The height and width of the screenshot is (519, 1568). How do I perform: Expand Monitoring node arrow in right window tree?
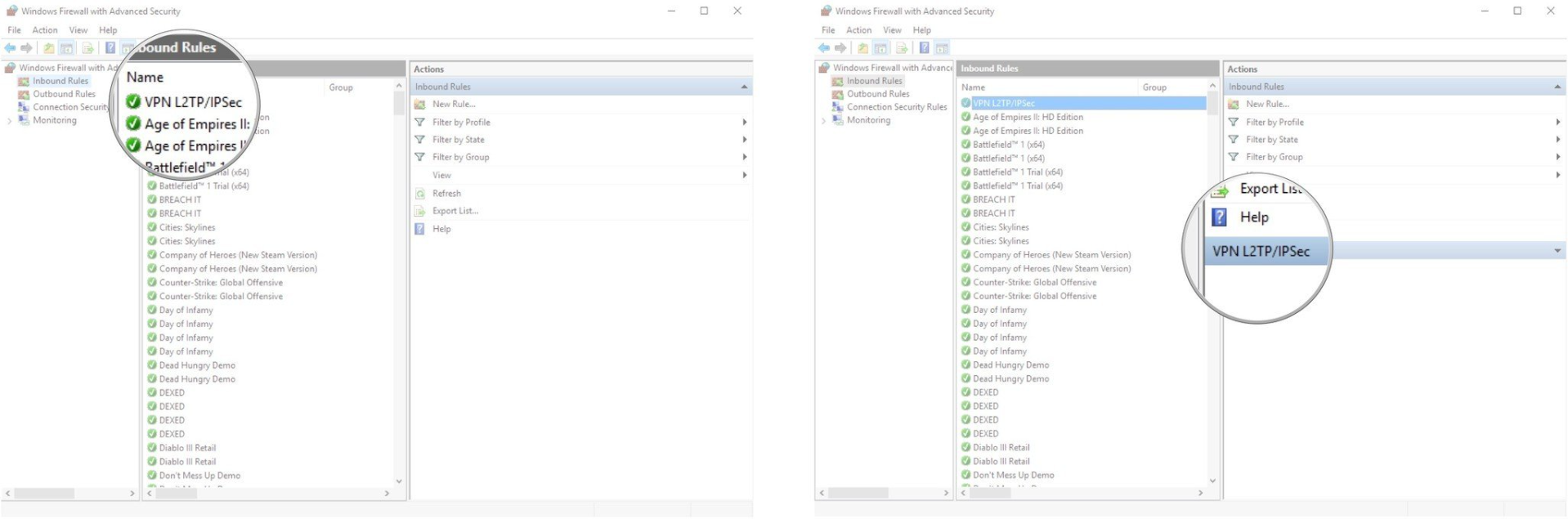(x=824, y=121)
